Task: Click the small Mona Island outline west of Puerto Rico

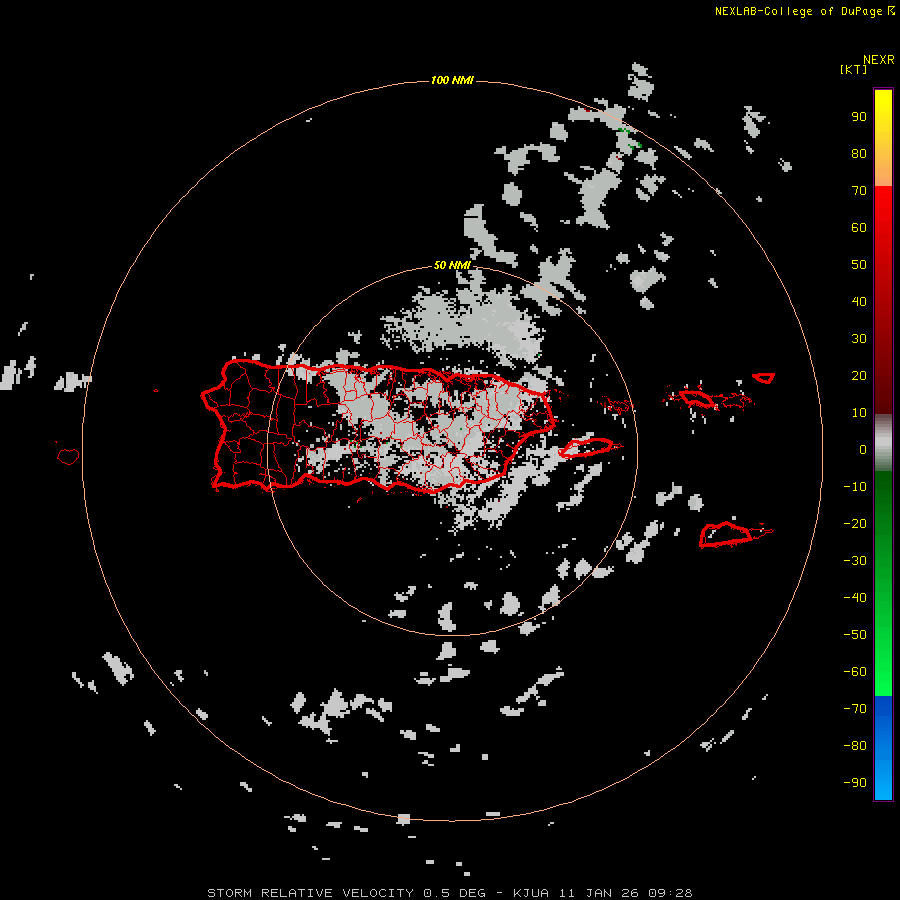Action: click(68, 456)
